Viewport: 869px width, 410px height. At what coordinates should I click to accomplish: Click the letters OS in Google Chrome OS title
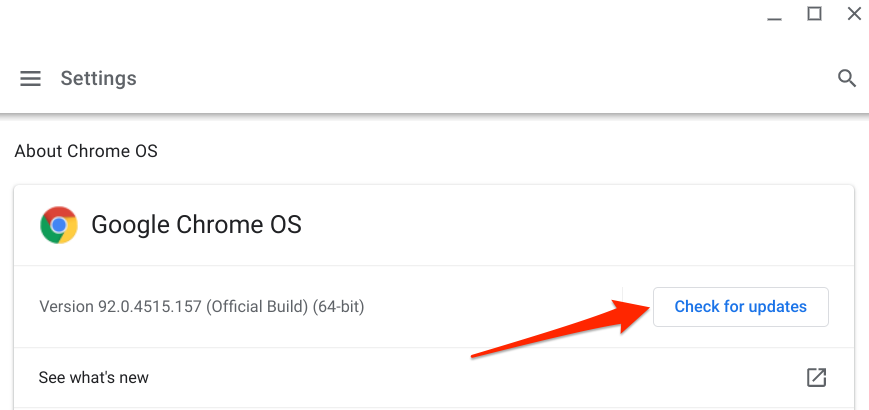click(x=286, y=225)
